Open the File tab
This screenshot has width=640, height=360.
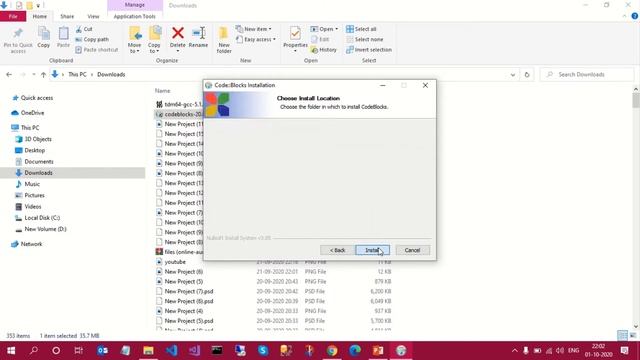click(x=13, y=16)
